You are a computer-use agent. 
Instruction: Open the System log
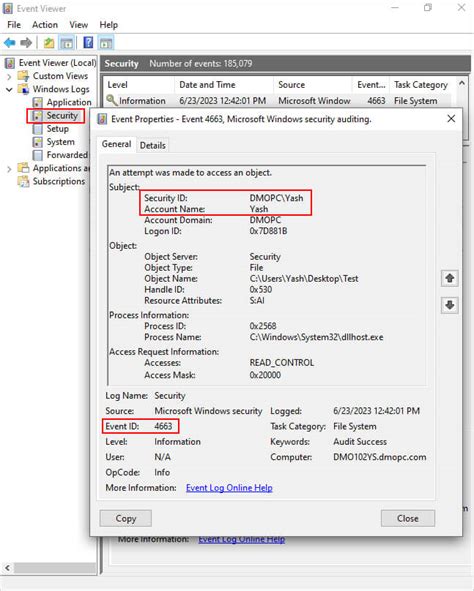[61, 142]
